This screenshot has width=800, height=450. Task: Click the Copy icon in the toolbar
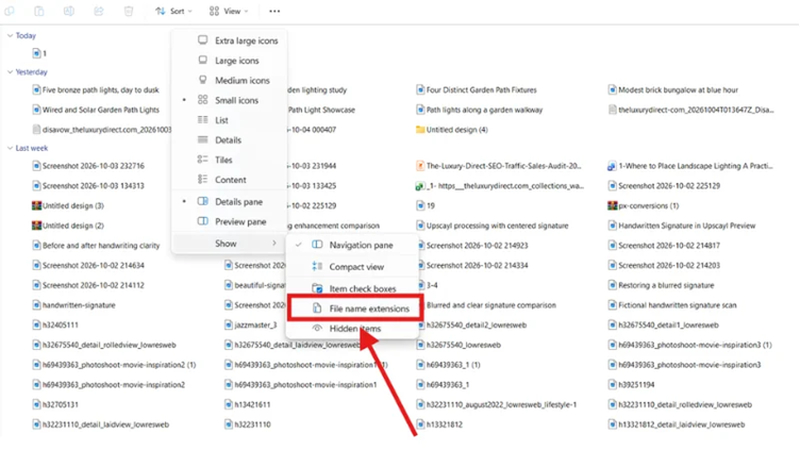[x=9, y=11]
